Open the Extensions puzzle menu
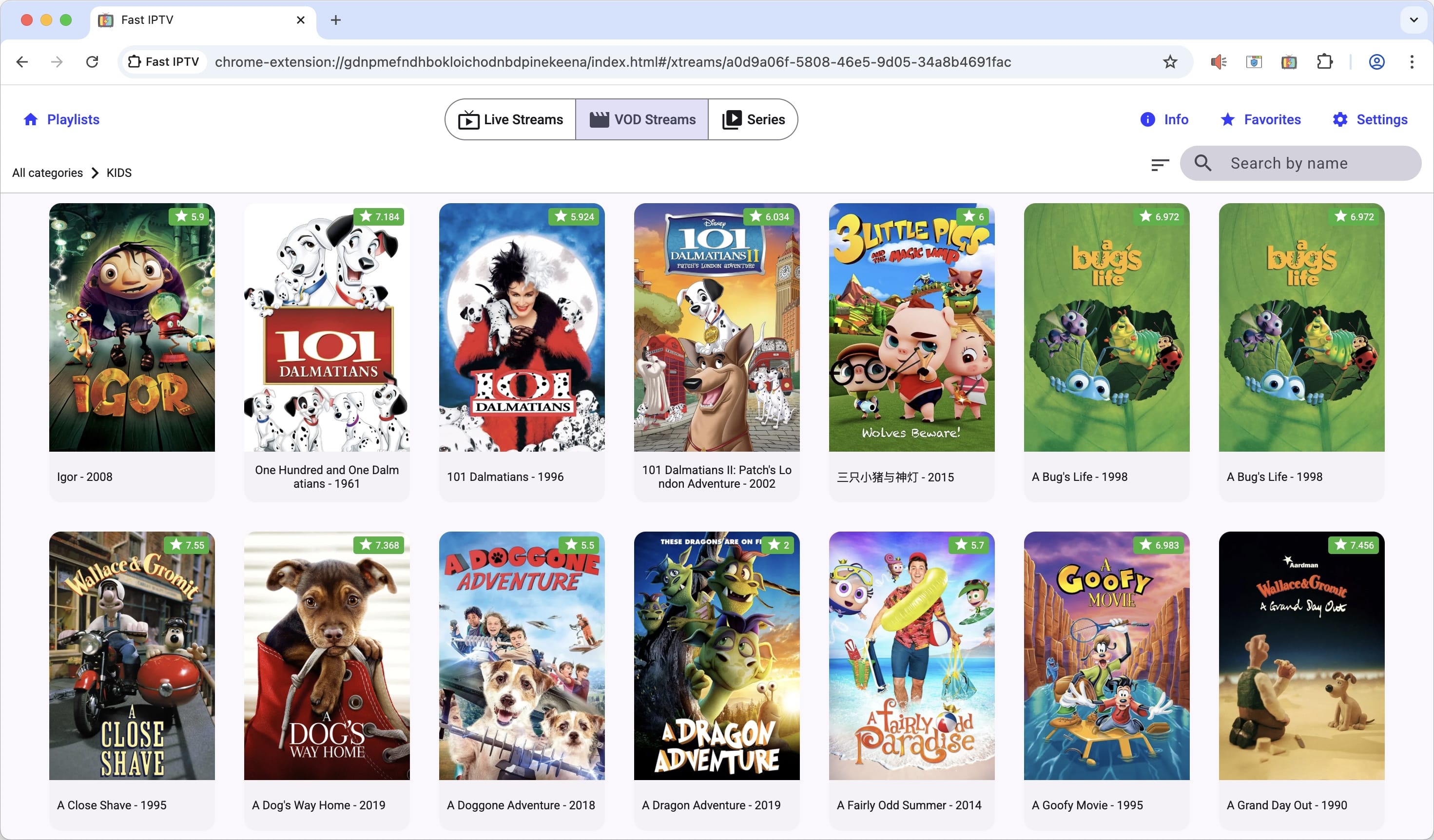1434x840 pixels. click(x=1325, y=62)
